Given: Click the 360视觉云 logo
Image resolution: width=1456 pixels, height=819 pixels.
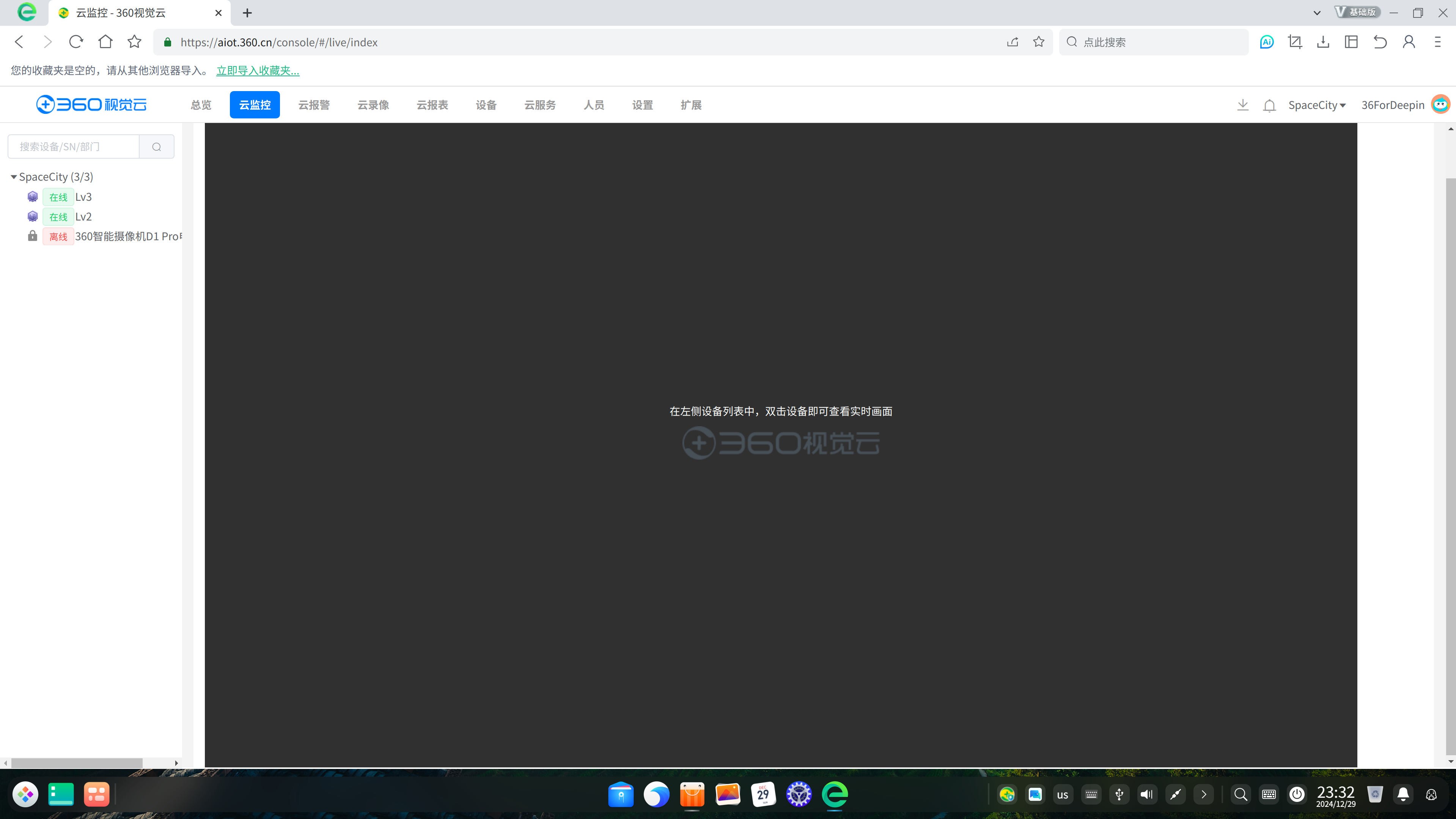Looking at the screenshot, I should 91,105.
